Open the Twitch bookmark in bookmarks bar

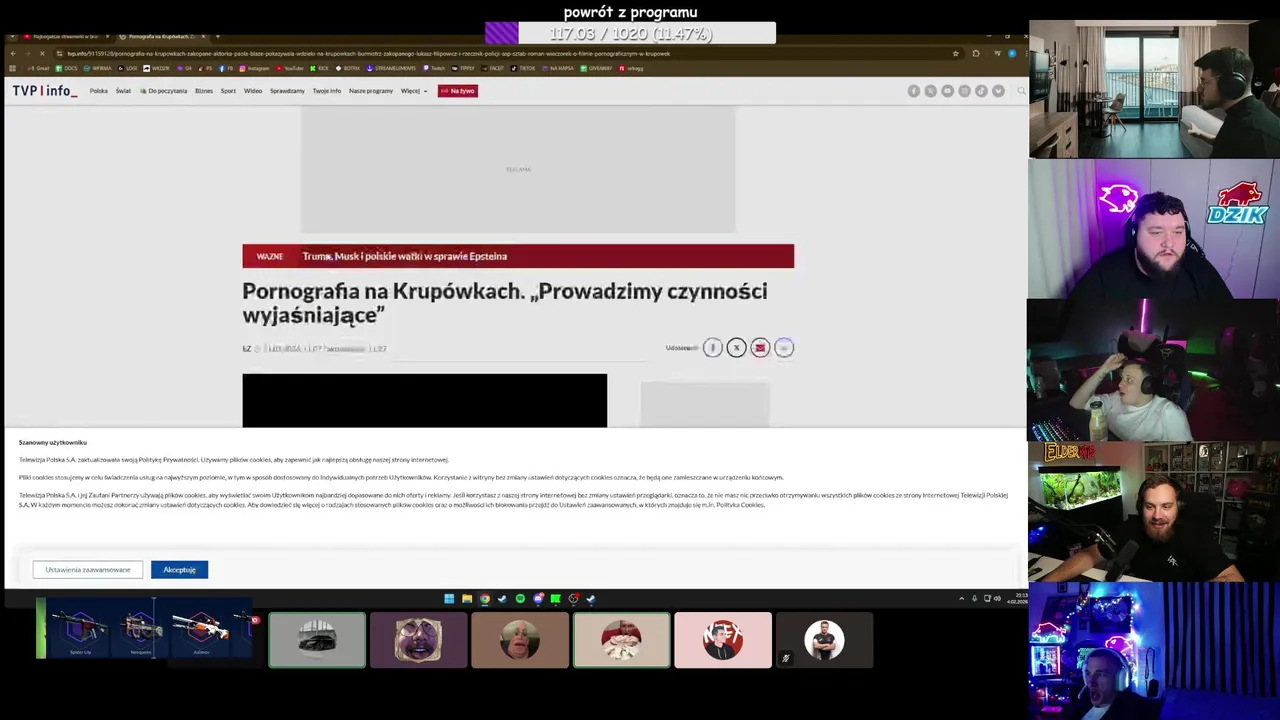(435, 68)
